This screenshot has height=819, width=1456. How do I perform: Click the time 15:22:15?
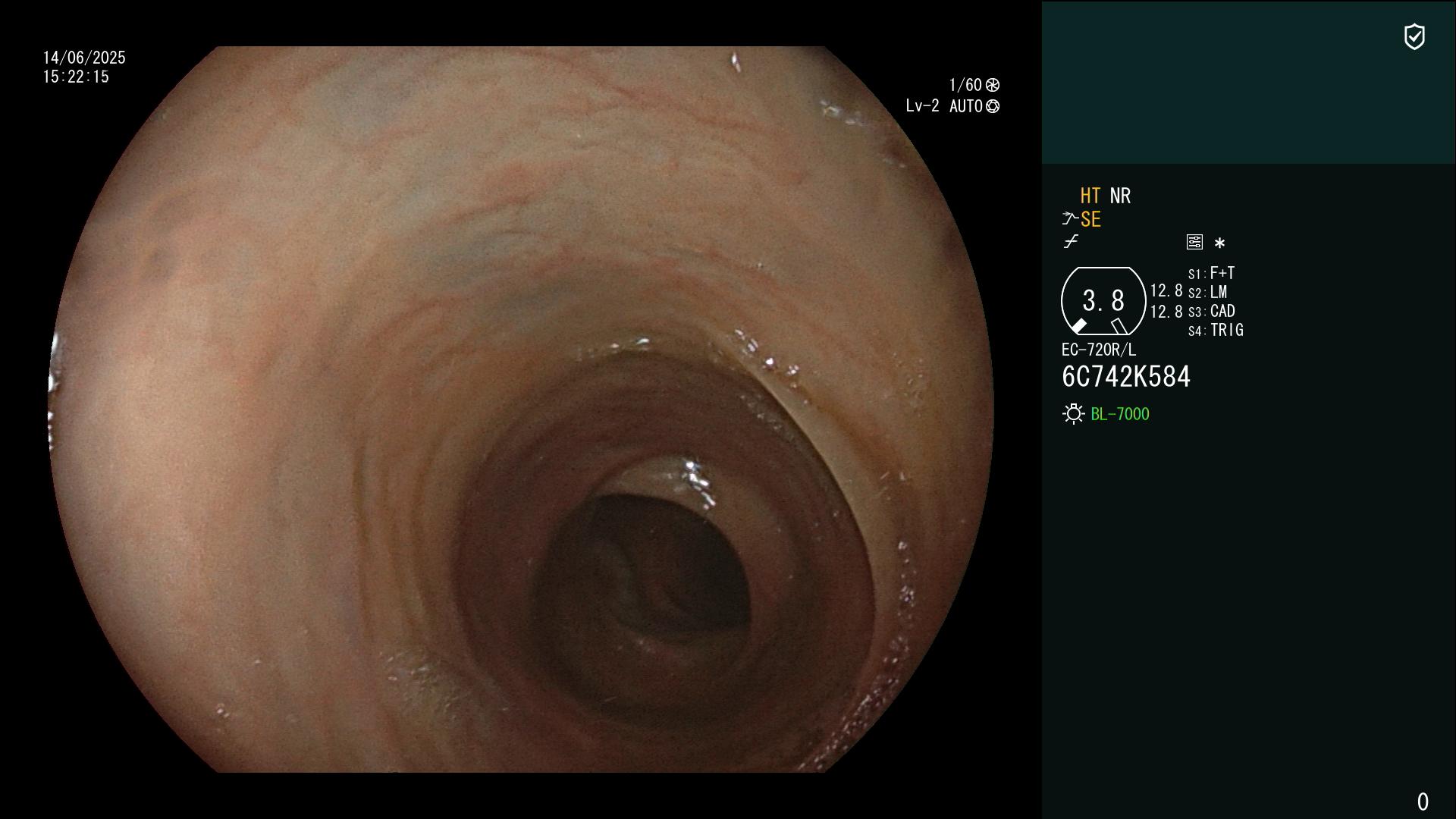76,77
